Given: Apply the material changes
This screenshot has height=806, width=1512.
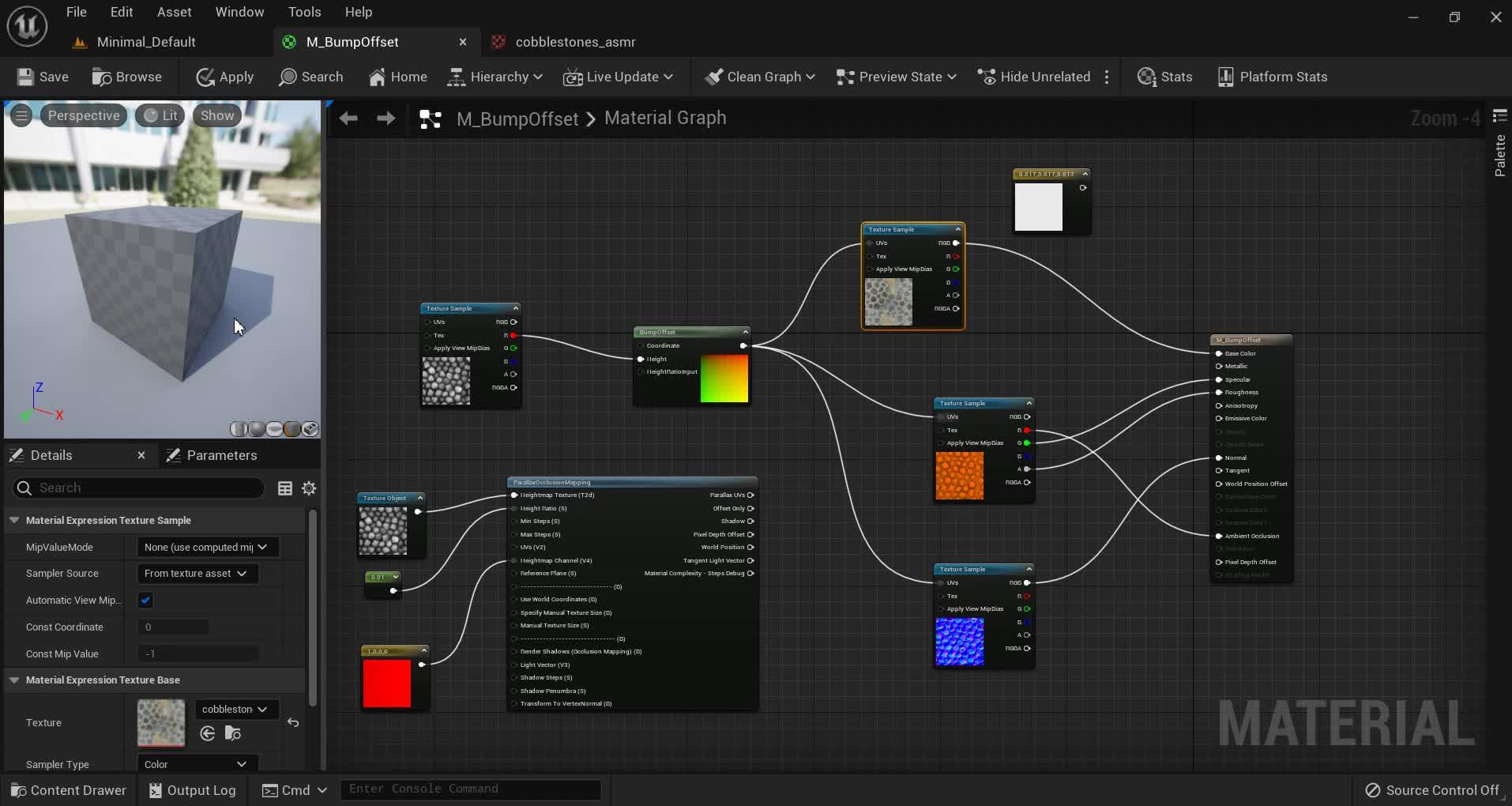Looking at the screenshot, I should click(225, 76).
